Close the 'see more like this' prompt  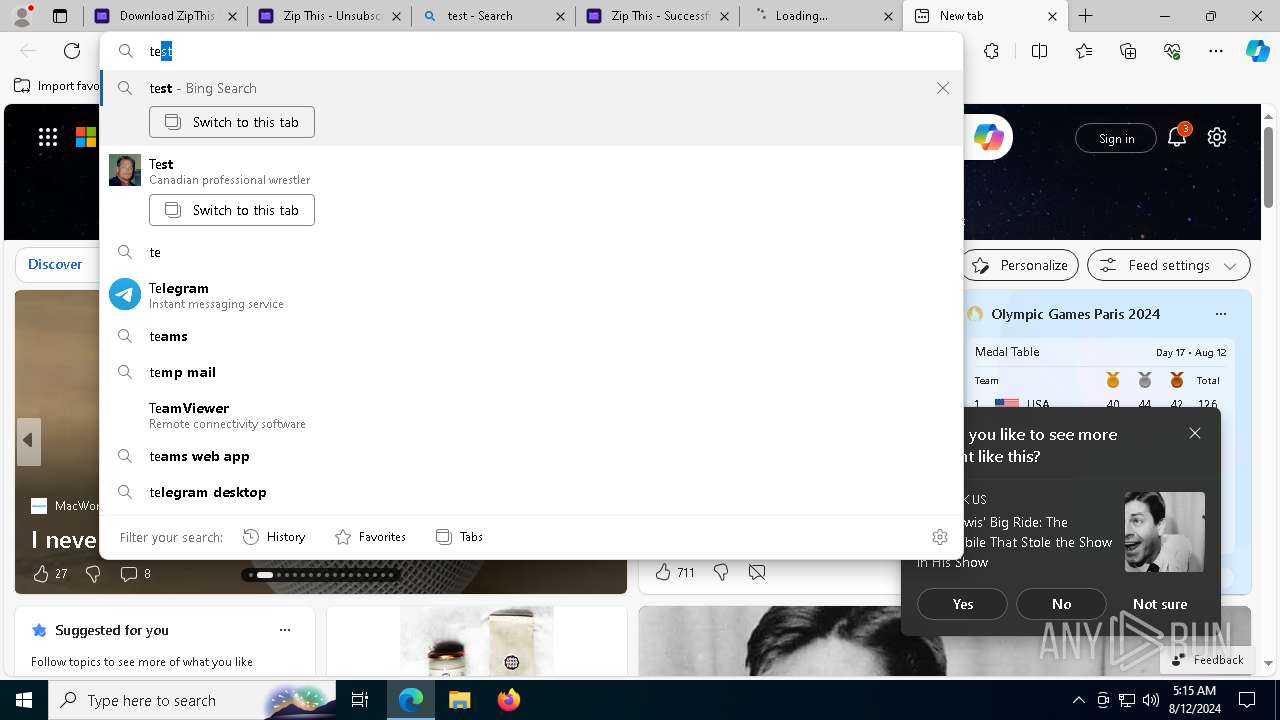[1195, 433]
